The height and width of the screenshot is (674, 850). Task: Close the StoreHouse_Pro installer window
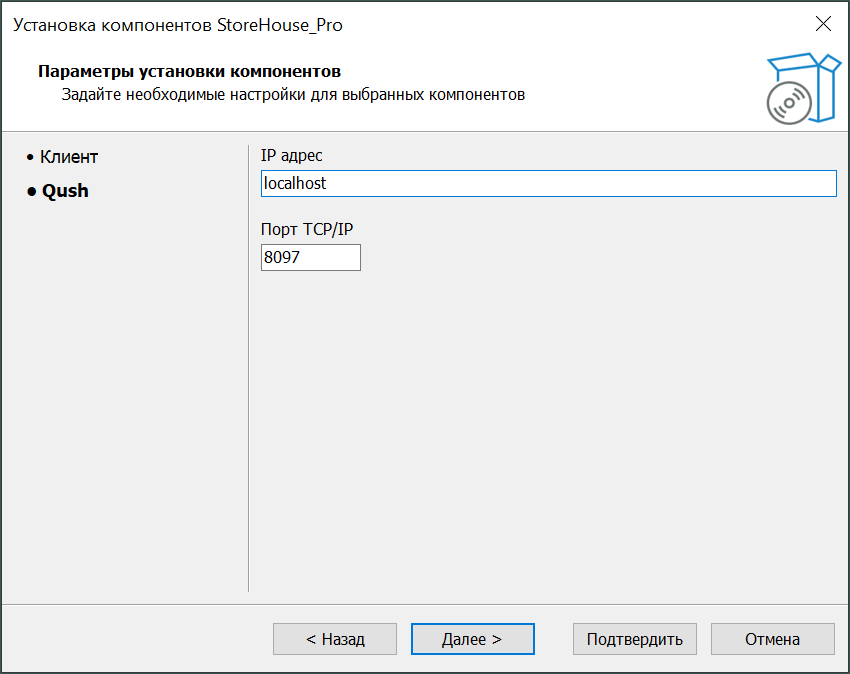coord(823,25)
